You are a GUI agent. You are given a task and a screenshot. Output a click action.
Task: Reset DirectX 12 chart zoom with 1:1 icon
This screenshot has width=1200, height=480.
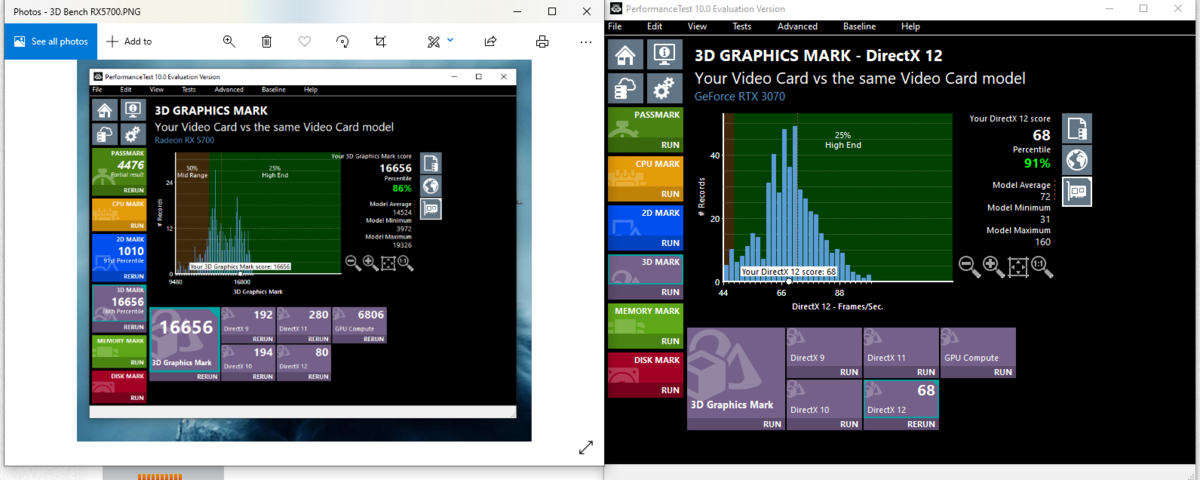tap(1040, 266)
